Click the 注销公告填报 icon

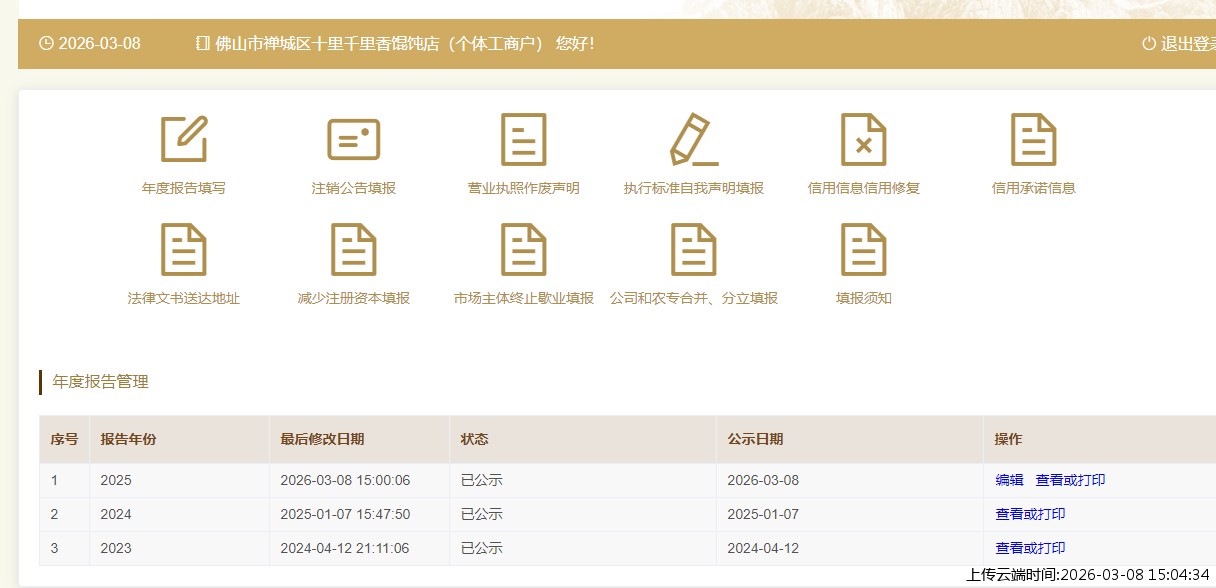tap(354, 139)
